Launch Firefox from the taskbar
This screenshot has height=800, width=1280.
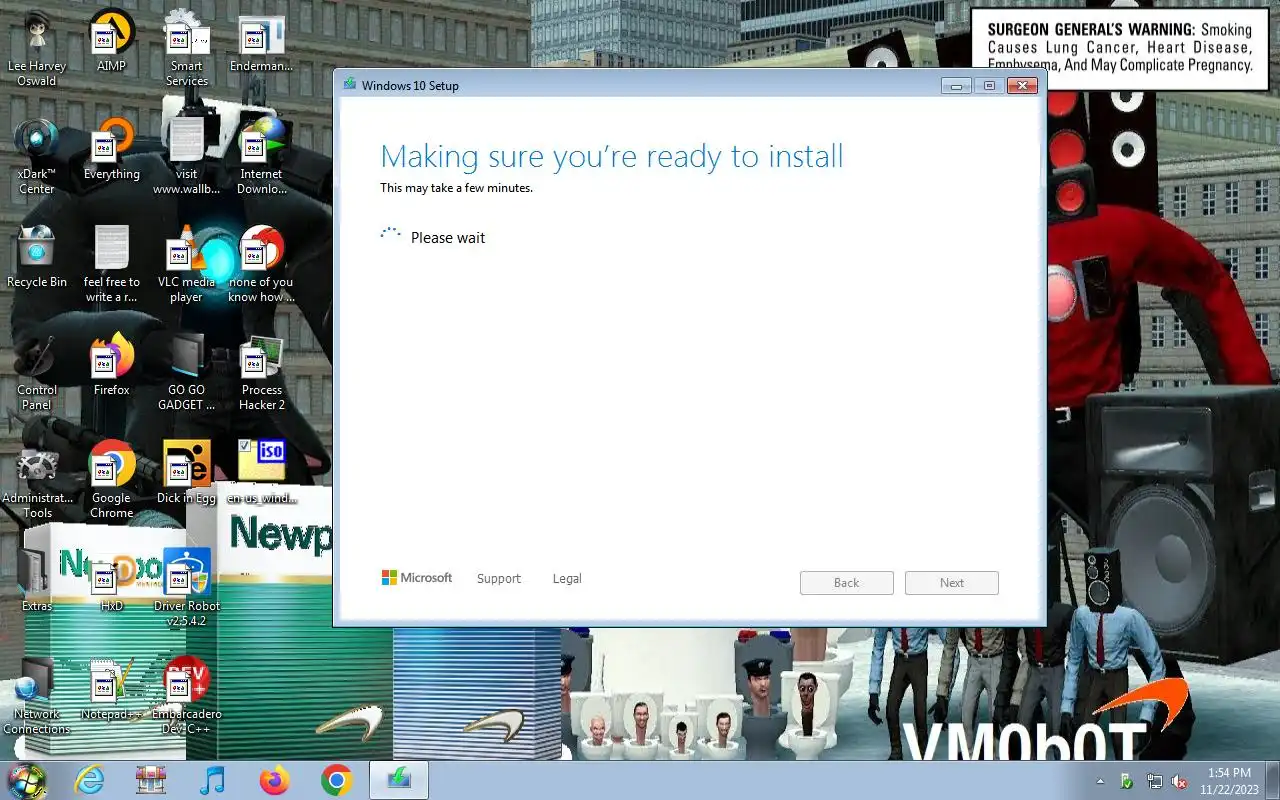click(274, 780)
